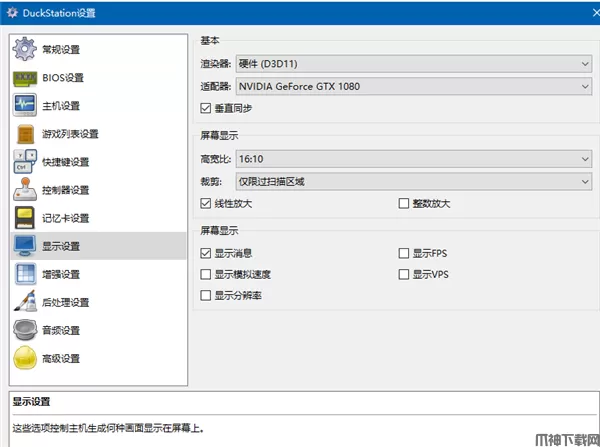Viewport: 600px width, 447px height.
Task: Switch to 增强设置 list entry
Action: click(x=61, y=274)
